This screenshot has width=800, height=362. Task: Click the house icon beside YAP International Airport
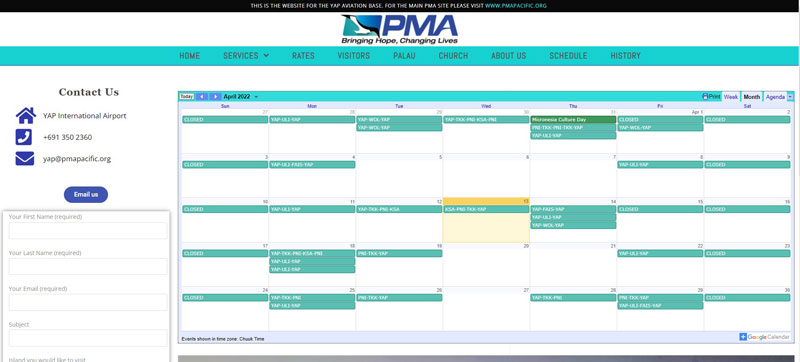(25, 116)
